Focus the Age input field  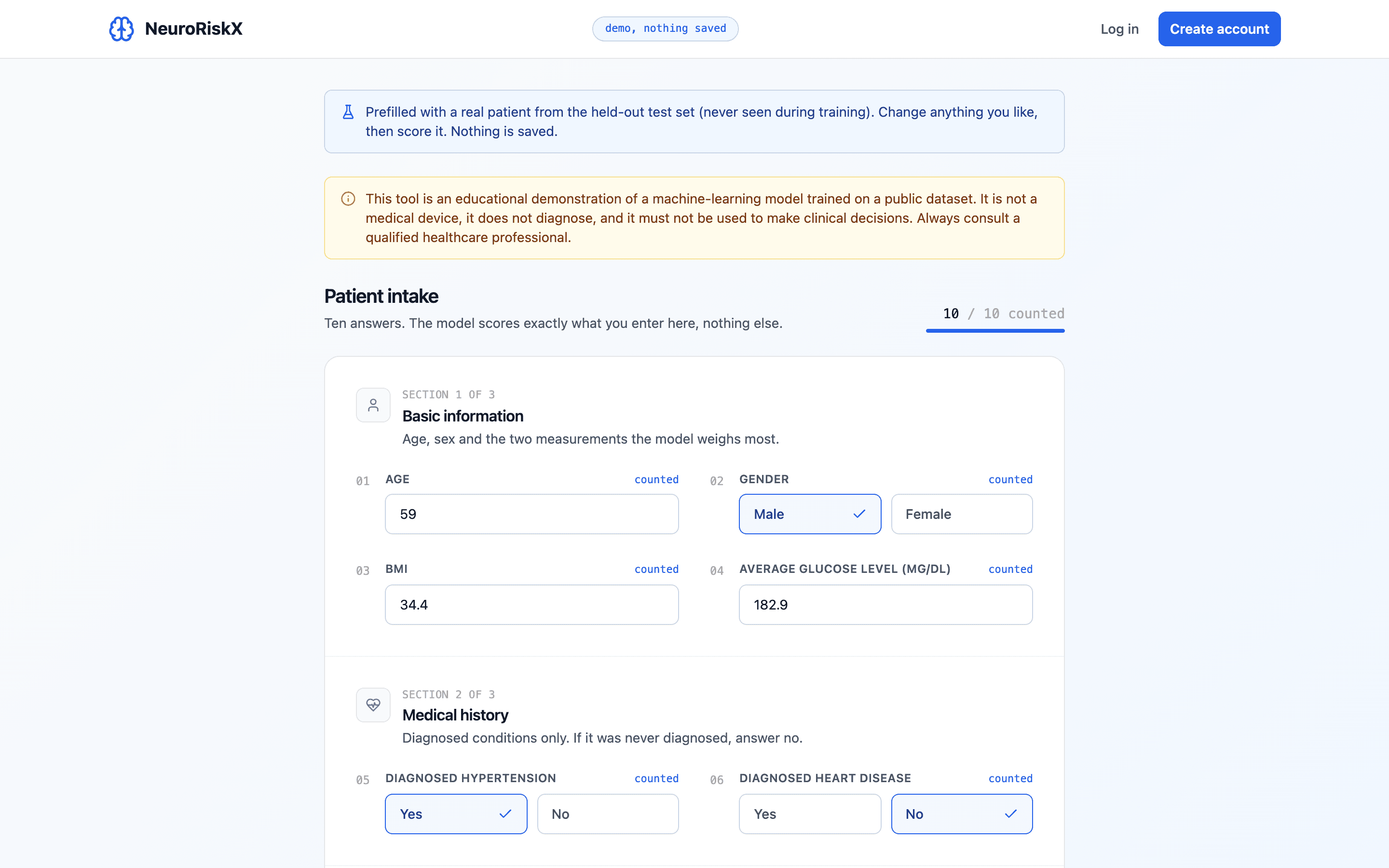pyautogui.click(x=531, y=514)
